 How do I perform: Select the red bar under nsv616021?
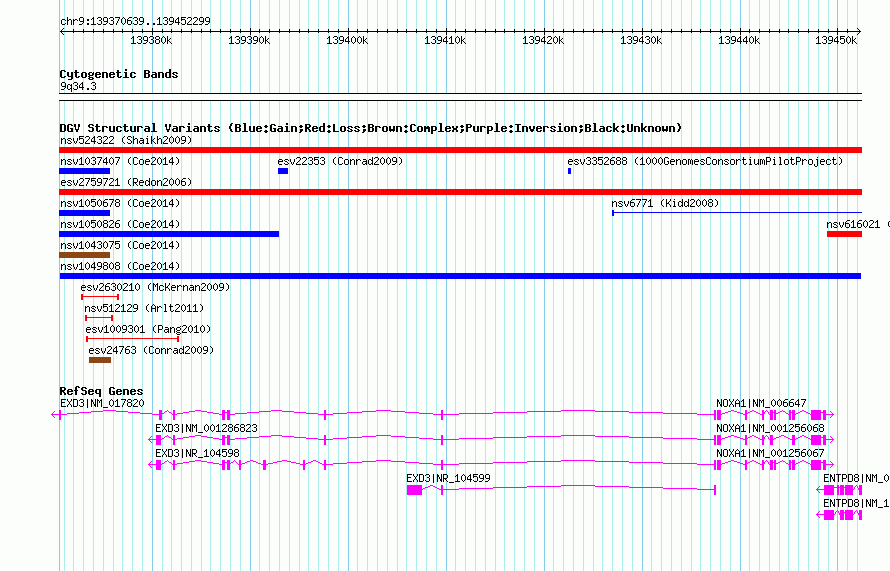[845, 234]
